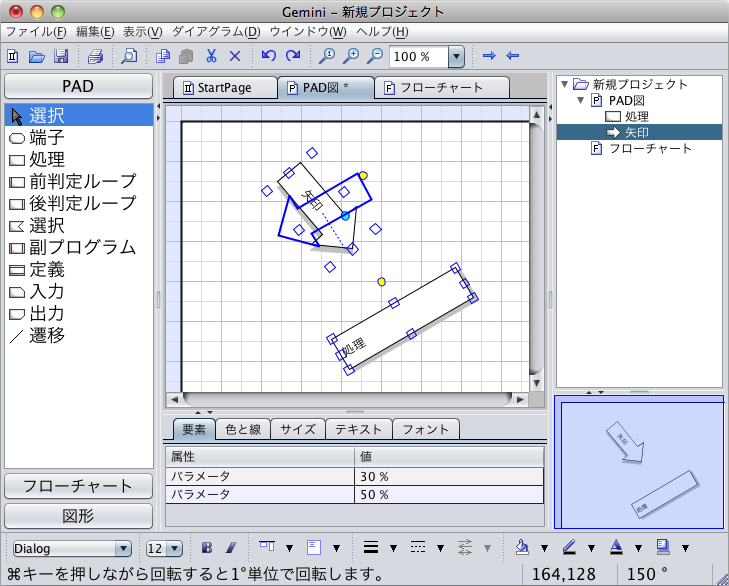This screenshot has height=586, width=729.
Task: Click the copy icon in toolbar
Action: pyautogui.click(x=163, y=56)
